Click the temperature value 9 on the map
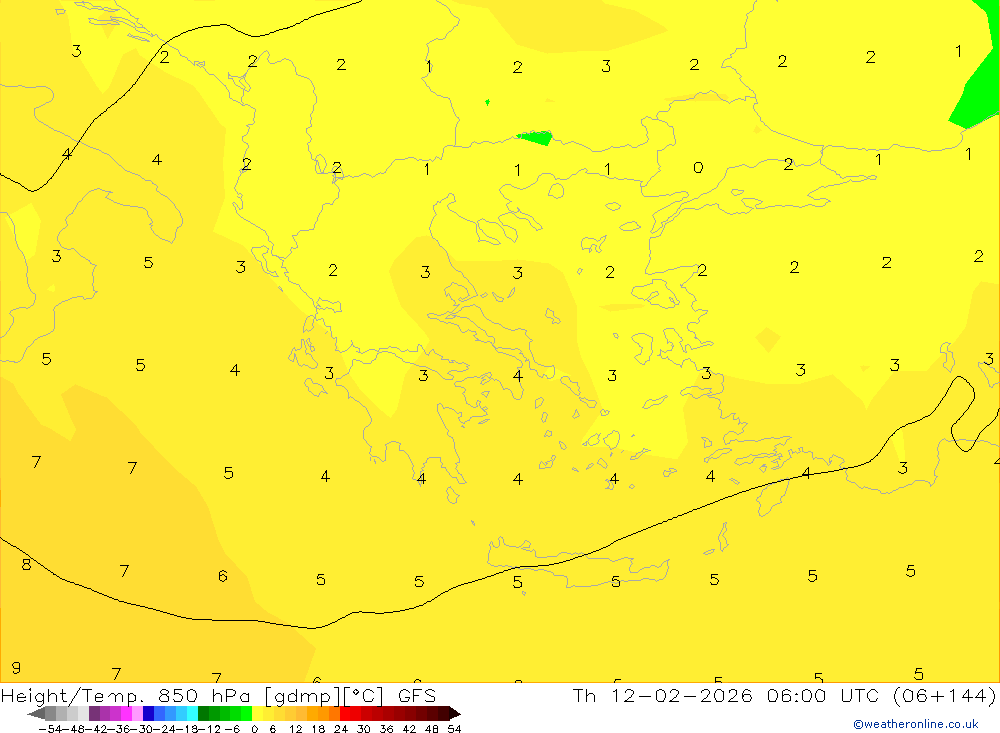This screenshot has width=1000, height=733. pyautogui.click(x=16, y=668)
